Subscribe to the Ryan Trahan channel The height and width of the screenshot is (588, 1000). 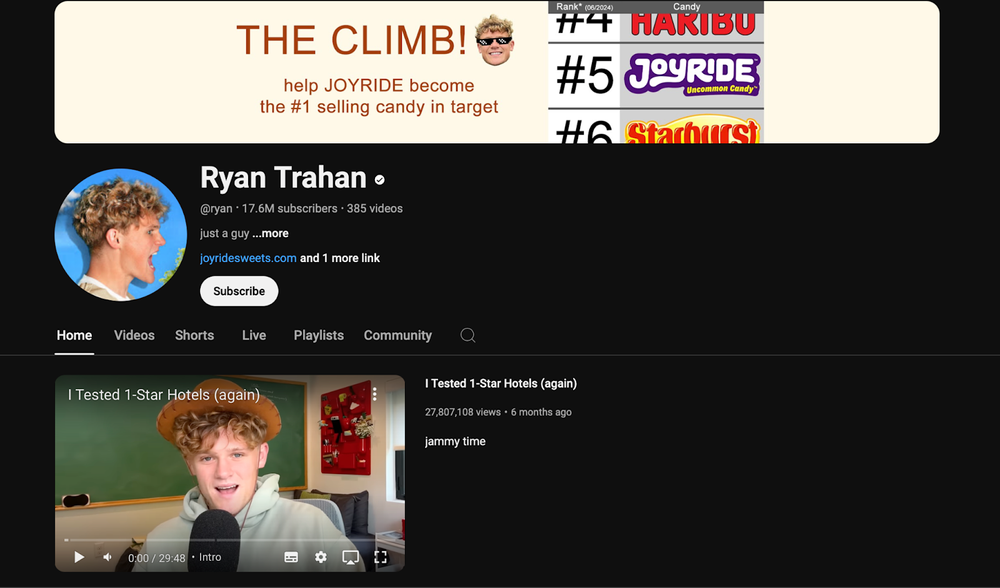[239, 291]
